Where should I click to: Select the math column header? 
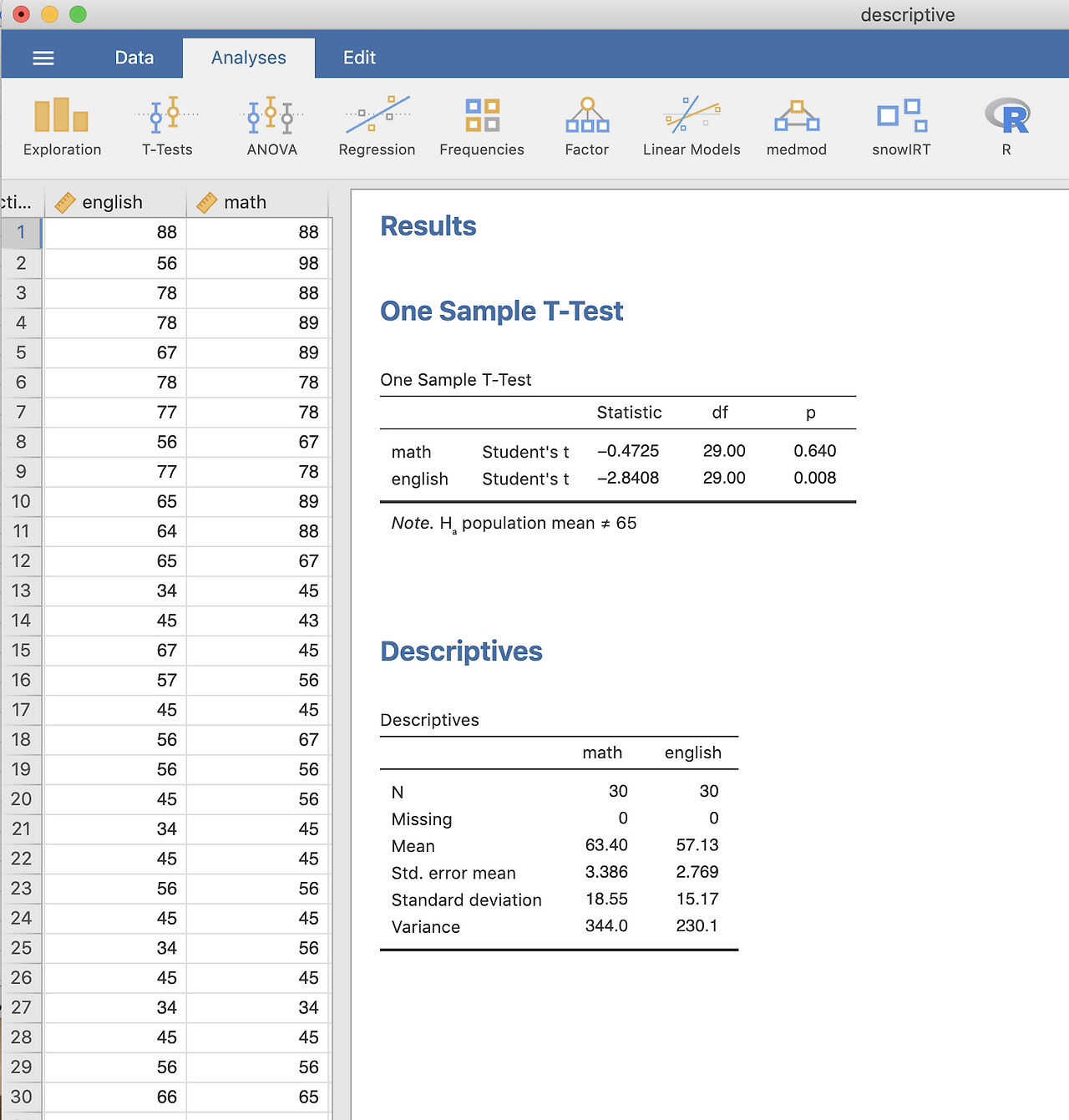click(257, 202)
